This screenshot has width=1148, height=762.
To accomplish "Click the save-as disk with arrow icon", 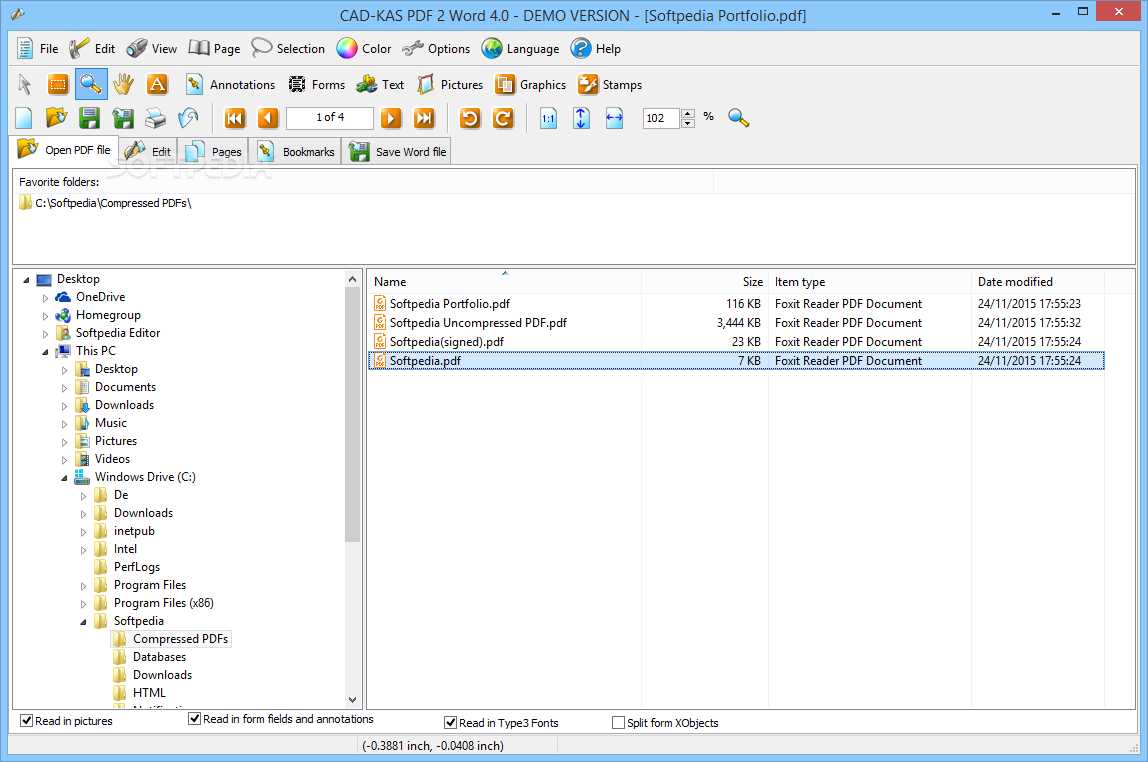I will [x=122, y=118].
